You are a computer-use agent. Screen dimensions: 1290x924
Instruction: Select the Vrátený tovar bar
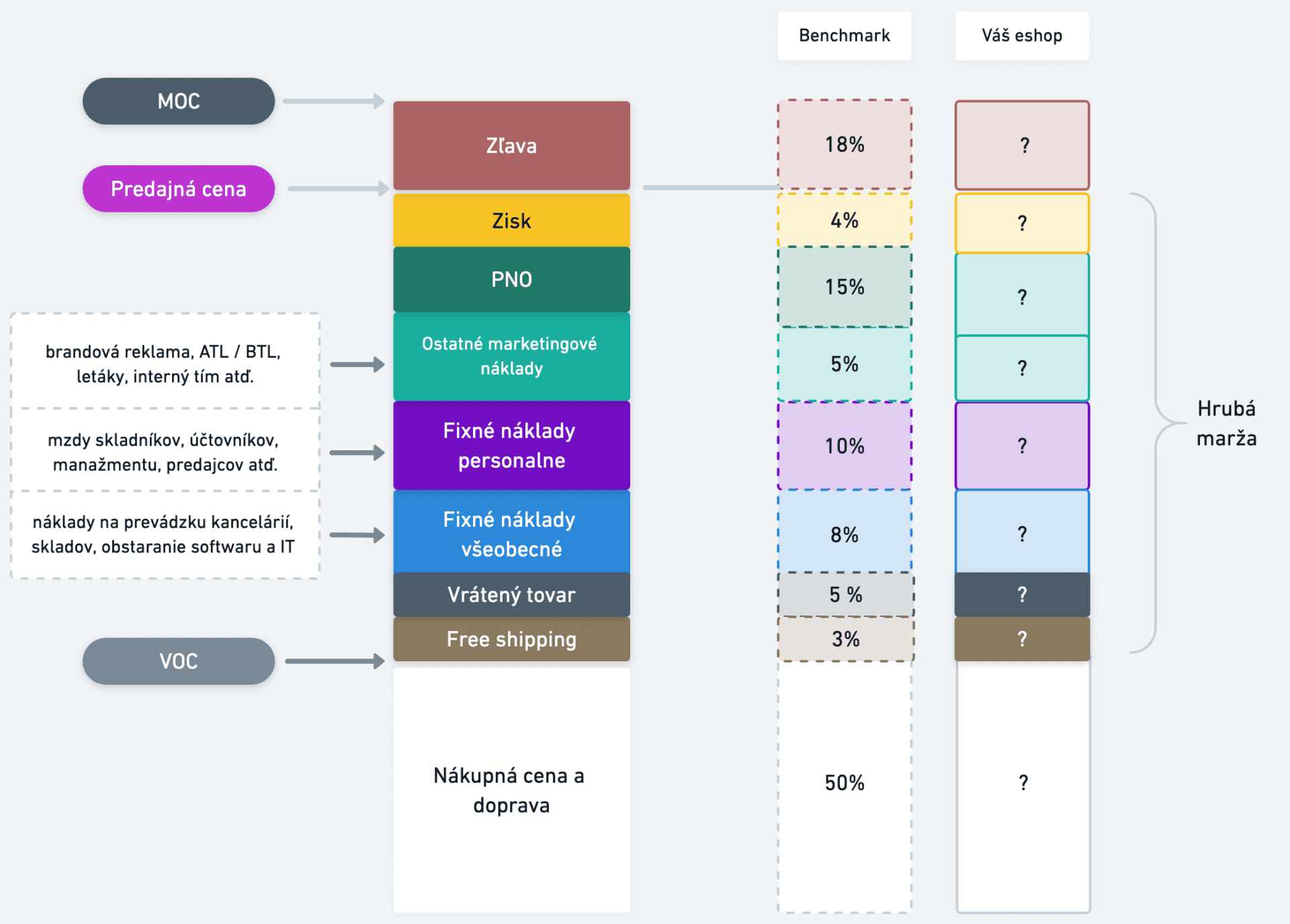point(511,595)
